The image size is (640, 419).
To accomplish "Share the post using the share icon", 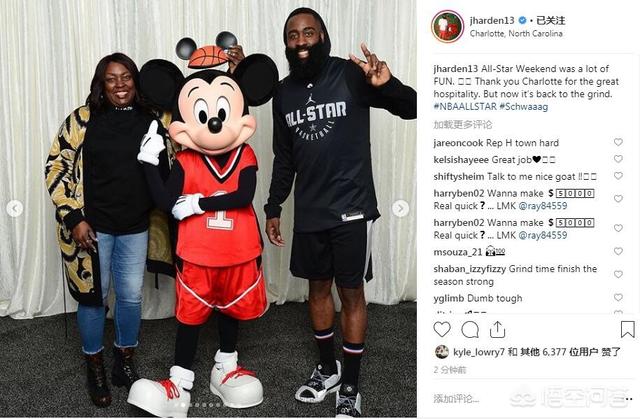I will [497, 329].
